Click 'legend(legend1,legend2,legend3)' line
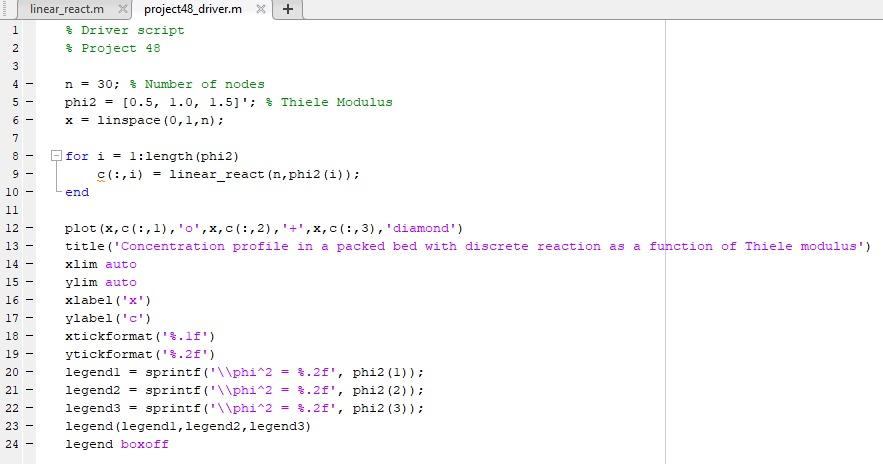 pyautogui.click(x=188, y=427)
